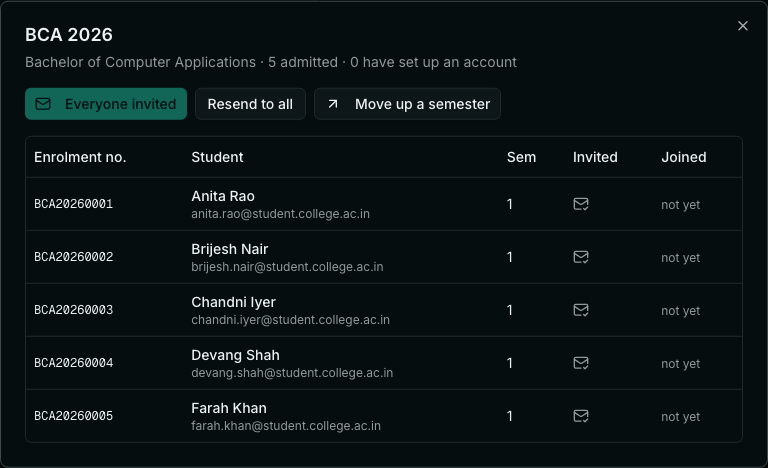Select enrolment number BCA20260005
This screenshot has height=468, width=768.
pyautogui.click(x=73, y=416)
